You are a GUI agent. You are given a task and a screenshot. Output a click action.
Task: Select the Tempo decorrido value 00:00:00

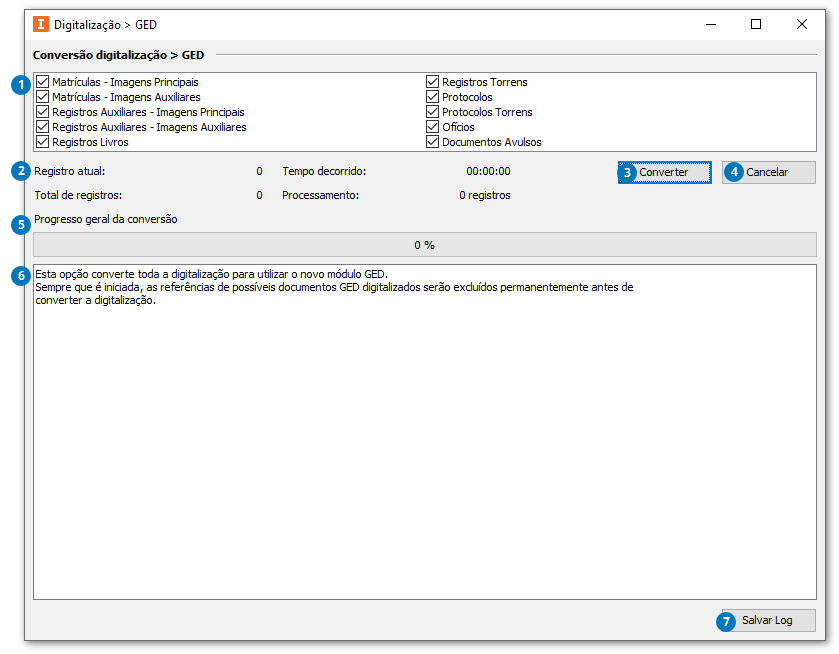coord(488,171)
